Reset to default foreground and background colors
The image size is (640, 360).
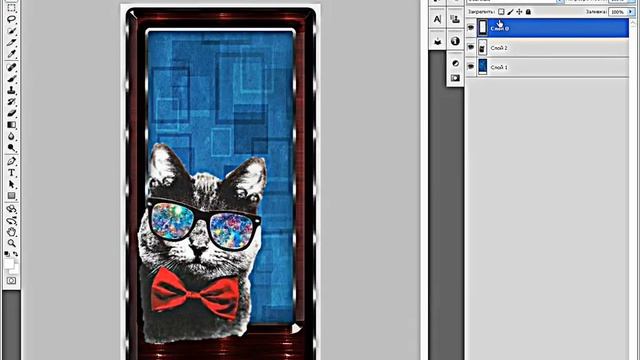coord(7,254)
